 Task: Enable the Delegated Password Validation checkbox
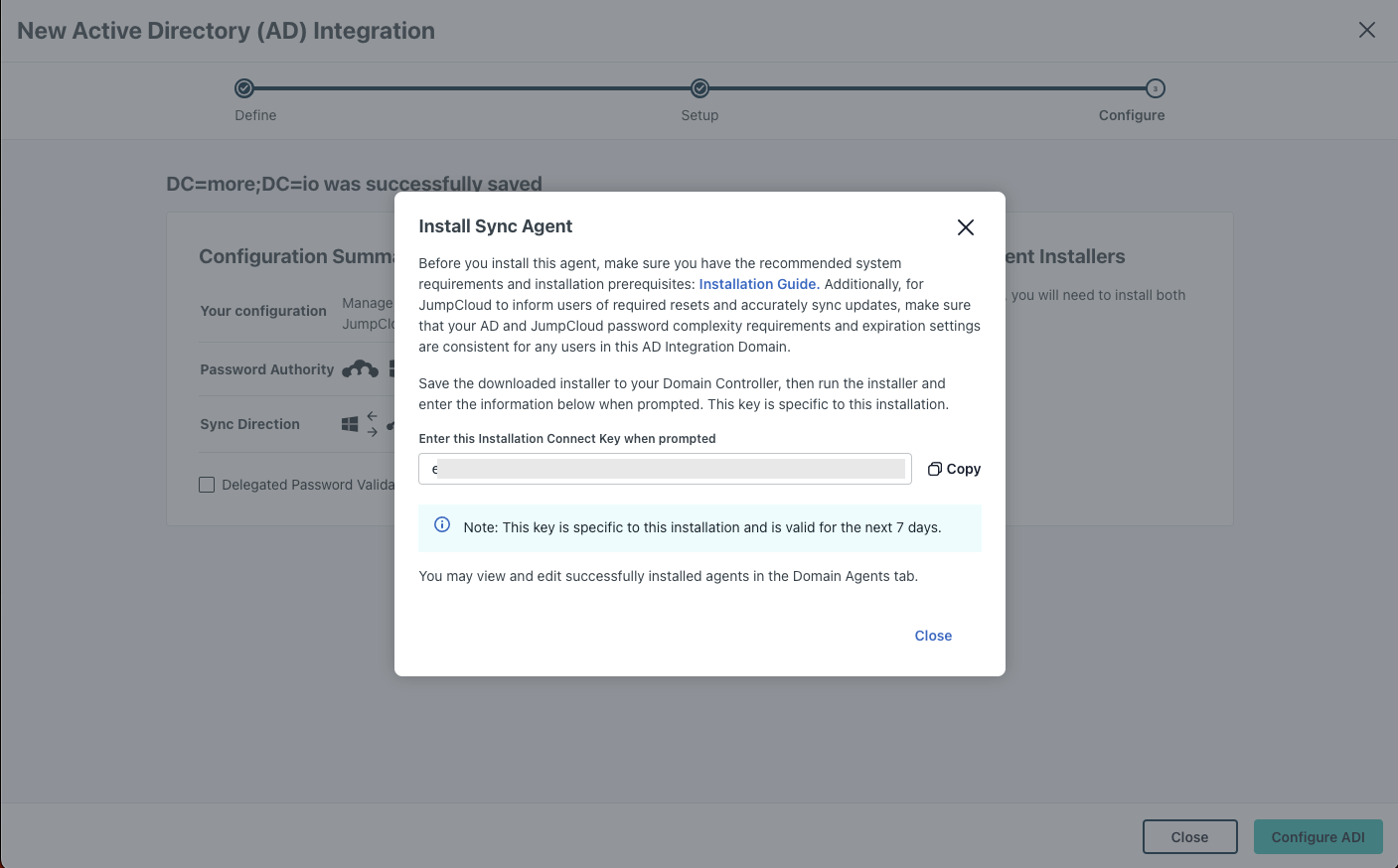tap(206, 485)
